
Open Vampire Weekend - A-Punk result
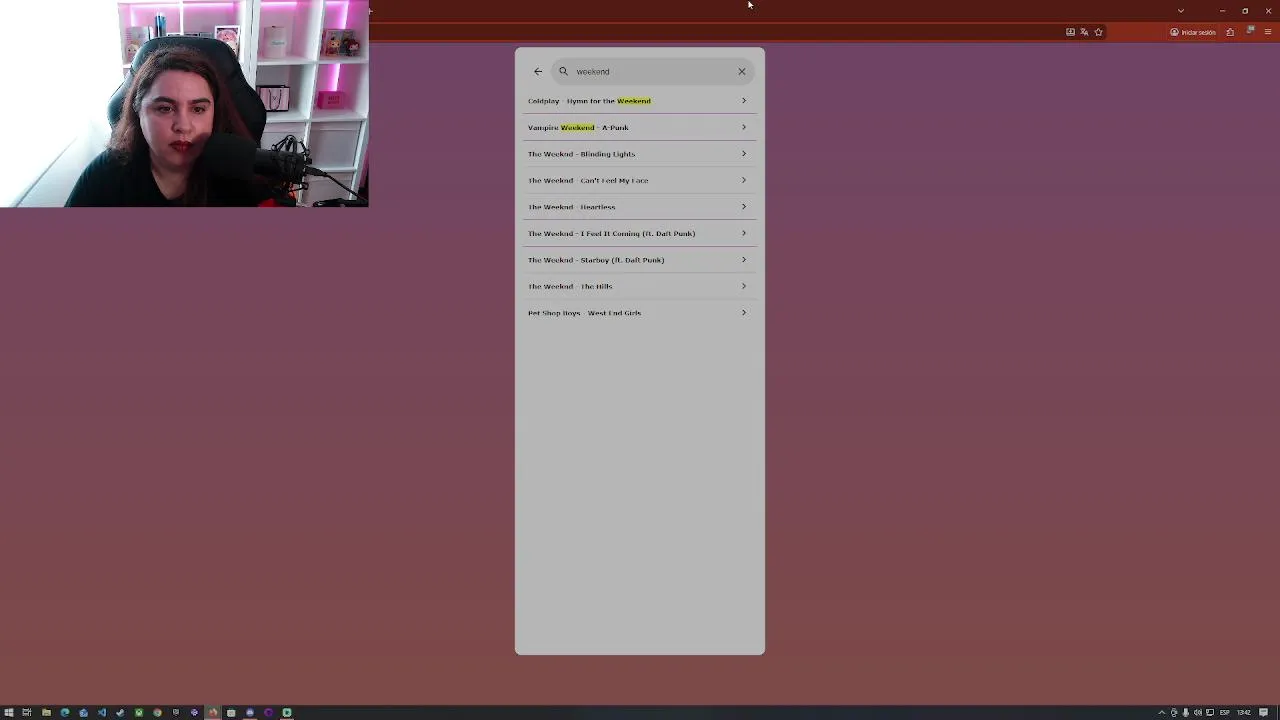click(x=640, y=127)
